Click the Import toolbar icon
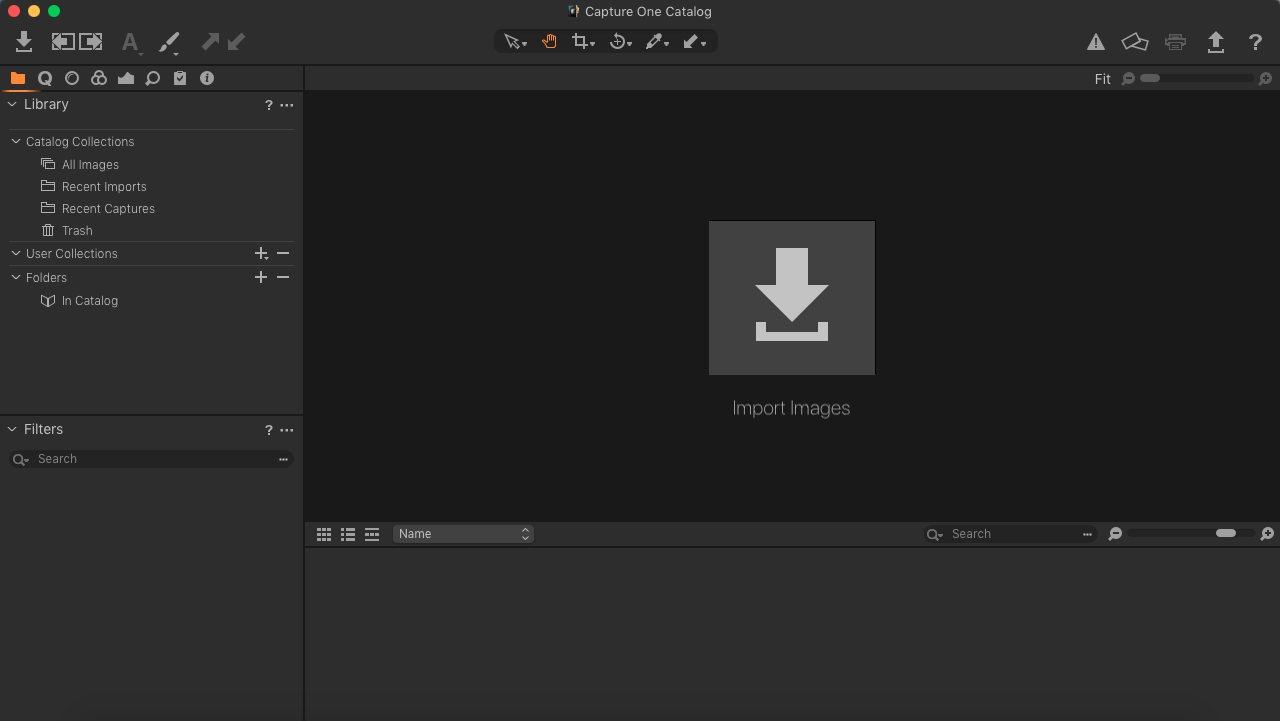 tap(22, 41)
